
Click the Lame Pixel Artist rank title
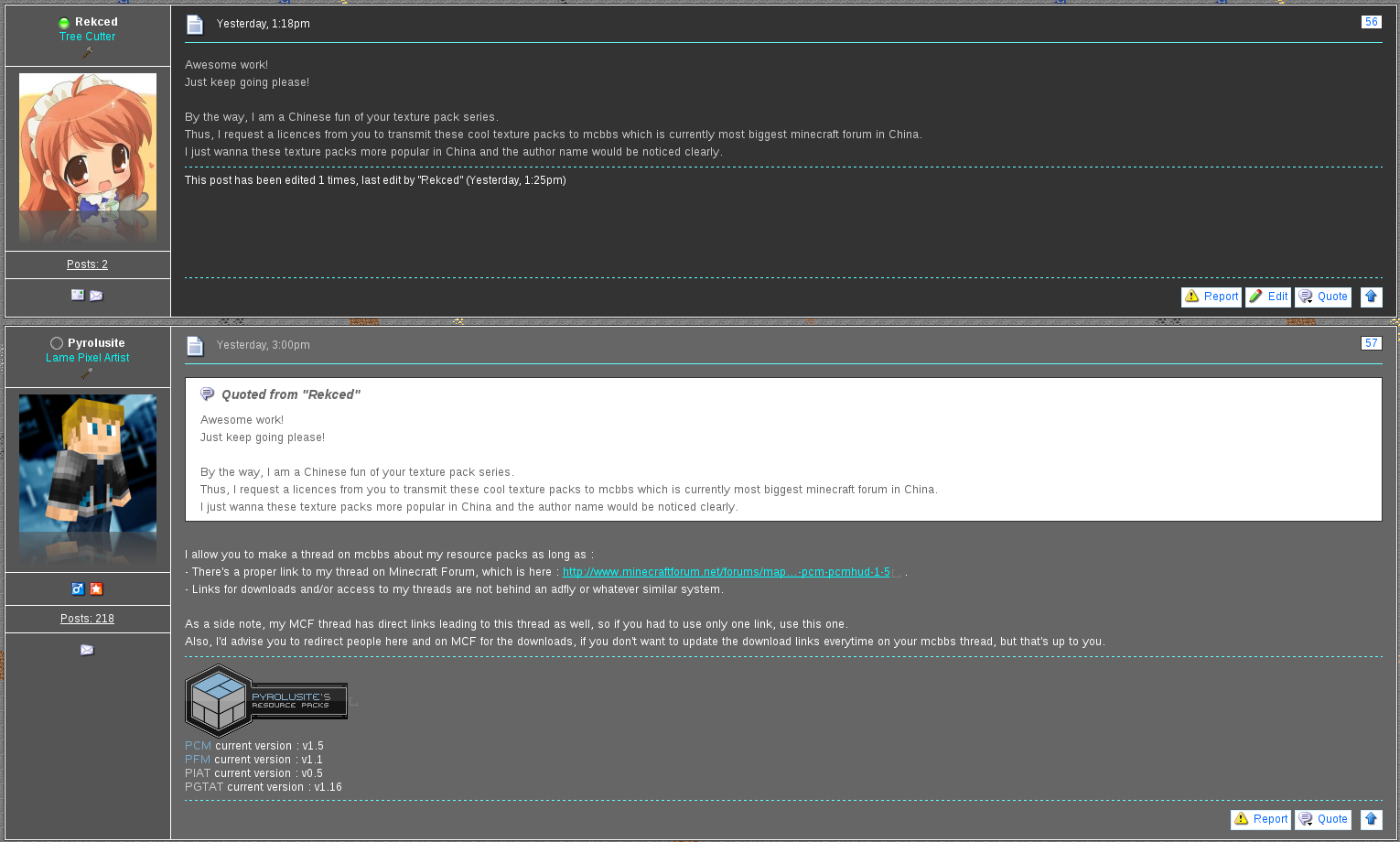click(x=88, y=358)
